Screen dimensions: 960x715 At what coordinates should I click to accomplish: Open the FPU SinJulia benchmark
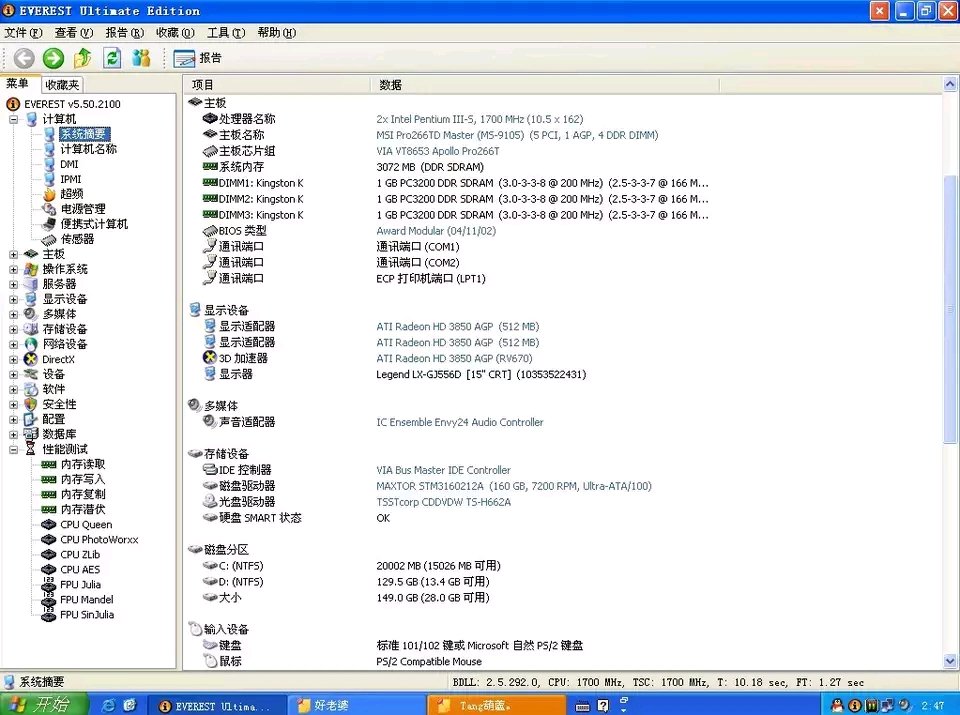click(87, 615)
